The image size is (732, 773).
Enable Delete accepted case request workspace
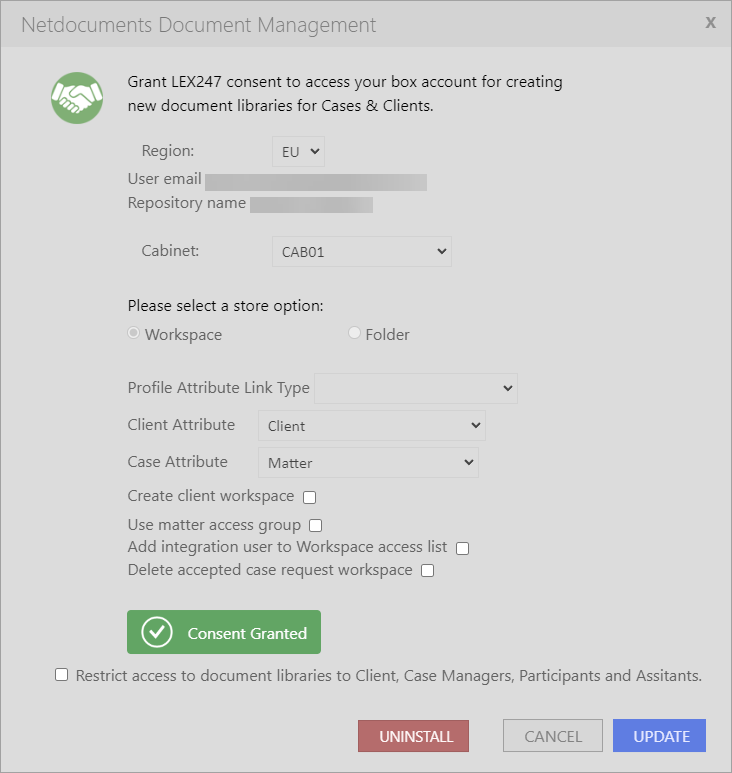(x=427, y=570)
